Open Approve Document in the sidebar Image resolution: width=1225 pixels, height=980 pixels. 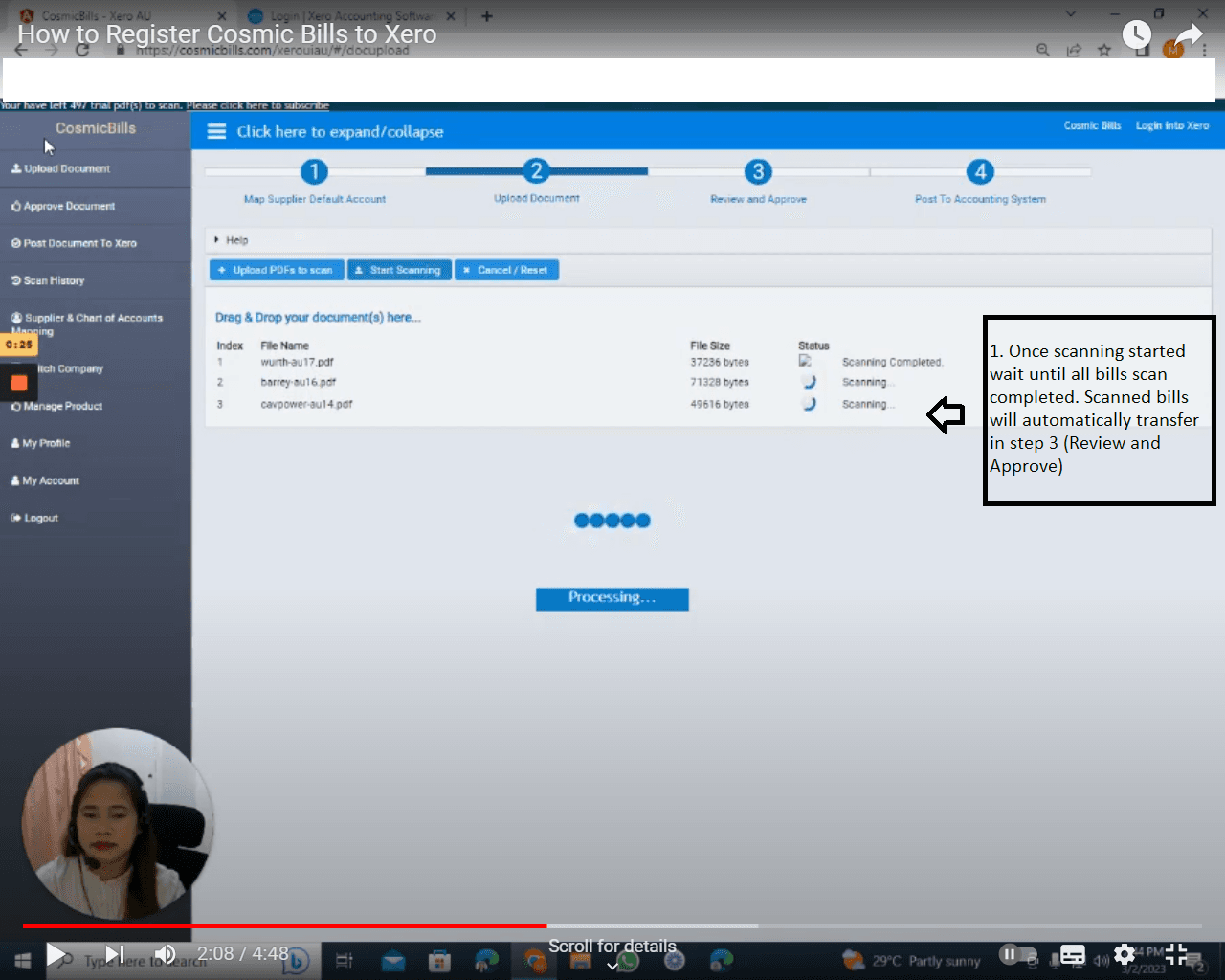(x=63, y=206)
